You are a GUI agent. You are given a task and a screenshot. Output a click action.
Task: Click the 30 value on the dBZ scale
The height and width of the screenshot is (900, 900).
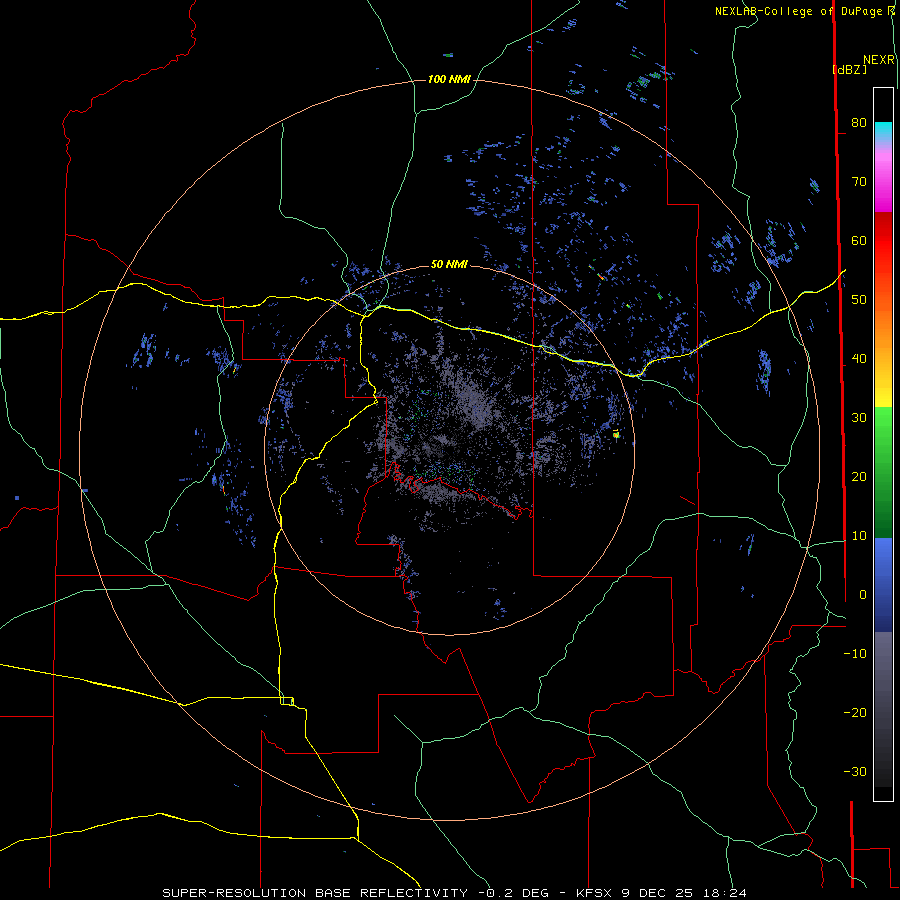[859, 418]
